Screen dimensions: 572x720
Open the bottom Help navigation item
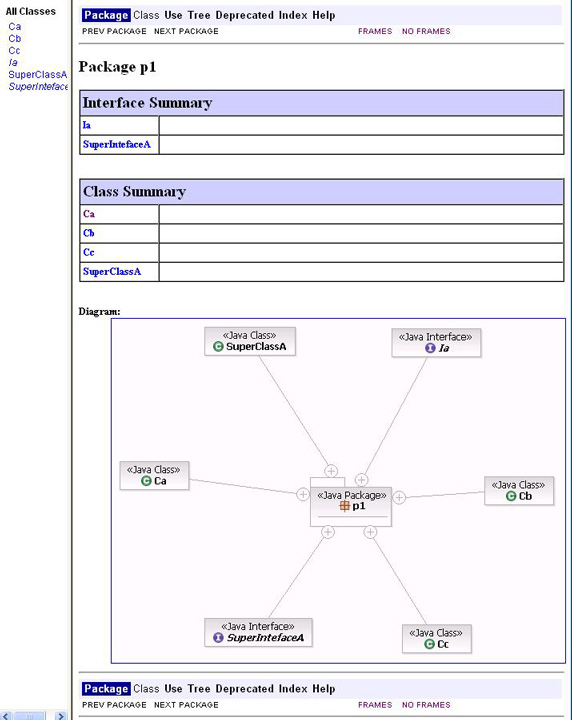click(324, 689)
